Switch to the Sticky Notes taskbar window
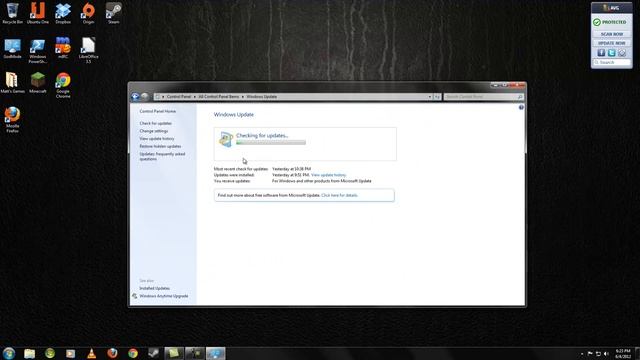 [174, 353]
